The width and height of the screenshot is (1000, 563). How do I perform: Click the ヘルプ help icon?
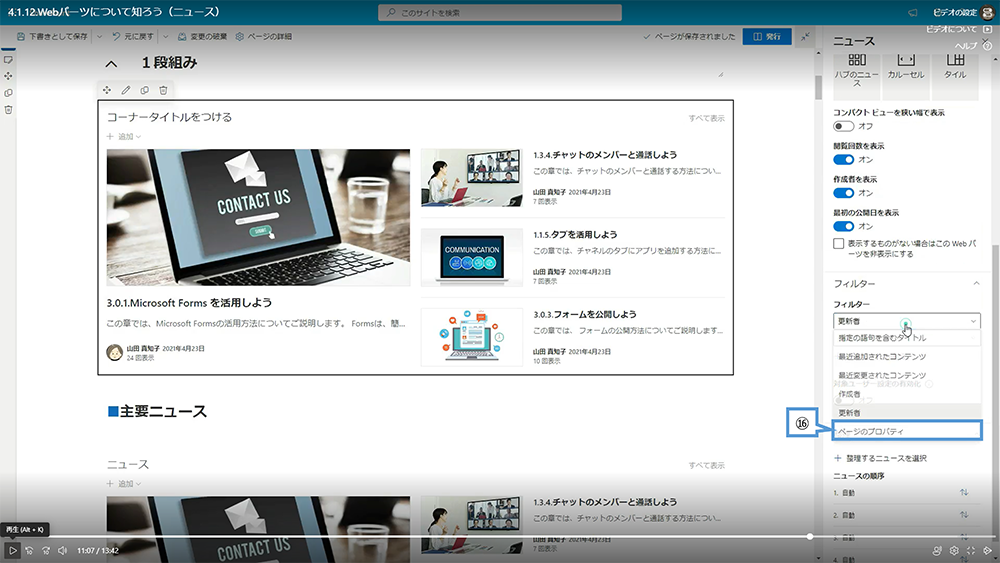(x=987, y=45)
